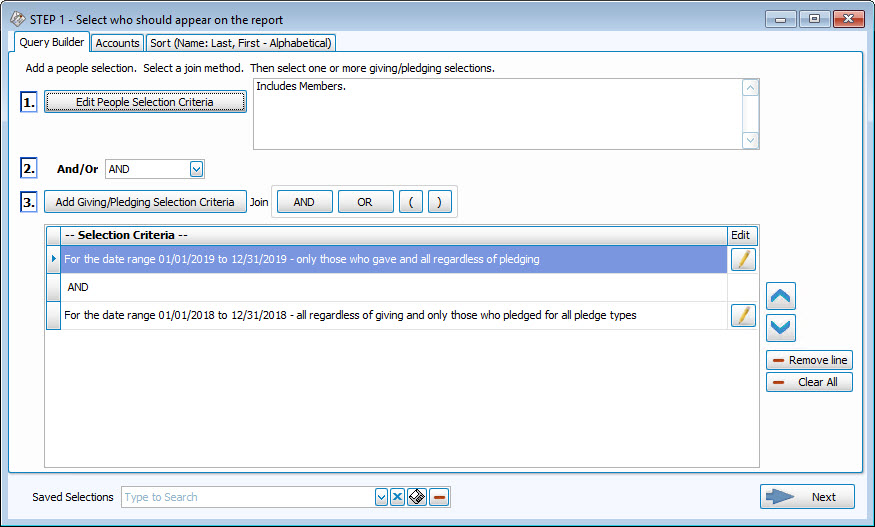This screenshot has width=875, height=527.
Task: Expand the Saved Selections dropdown arrow
Action: (x=381, y=497)
